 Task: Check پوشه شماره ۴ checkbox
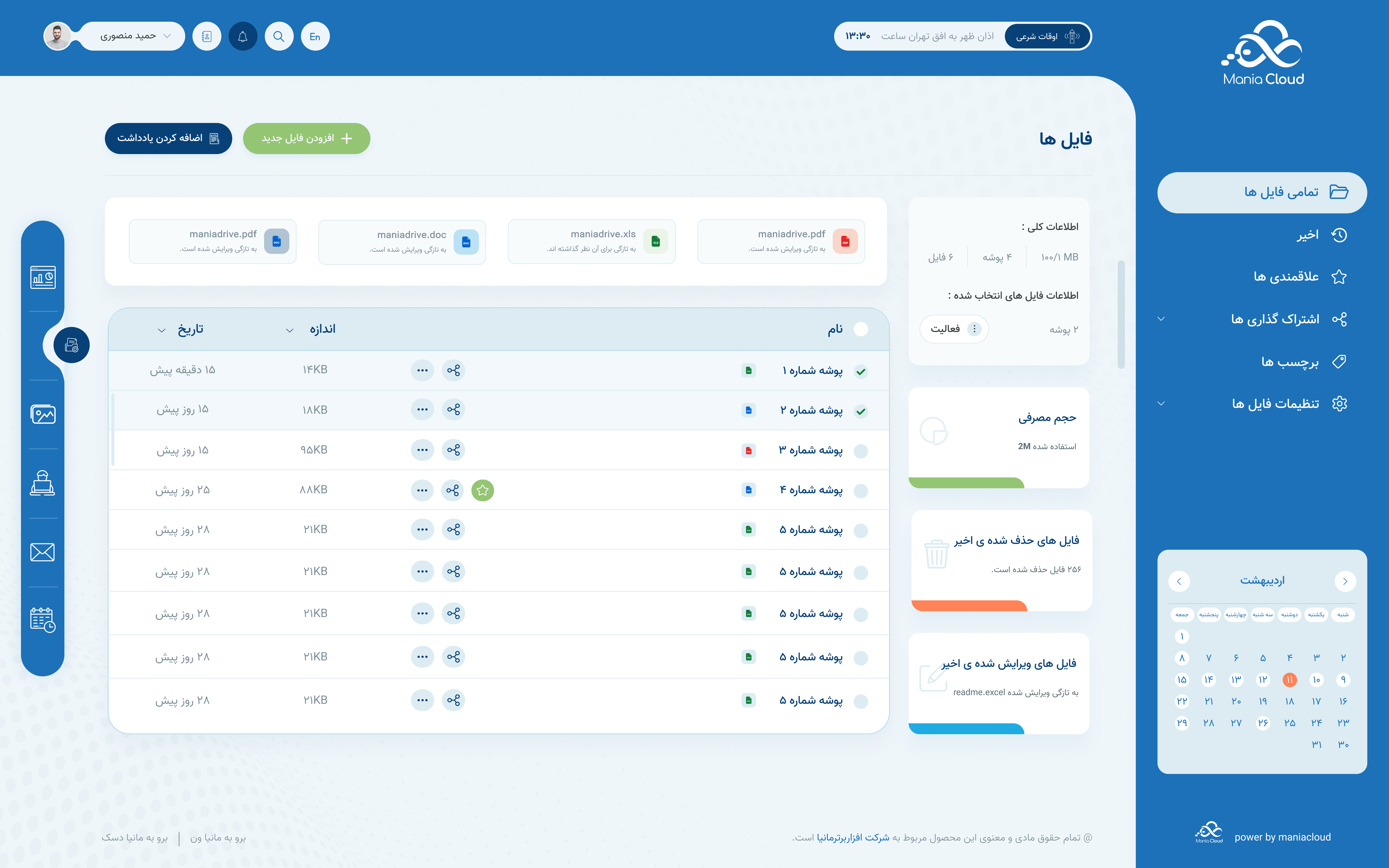(x=861, y=491)
